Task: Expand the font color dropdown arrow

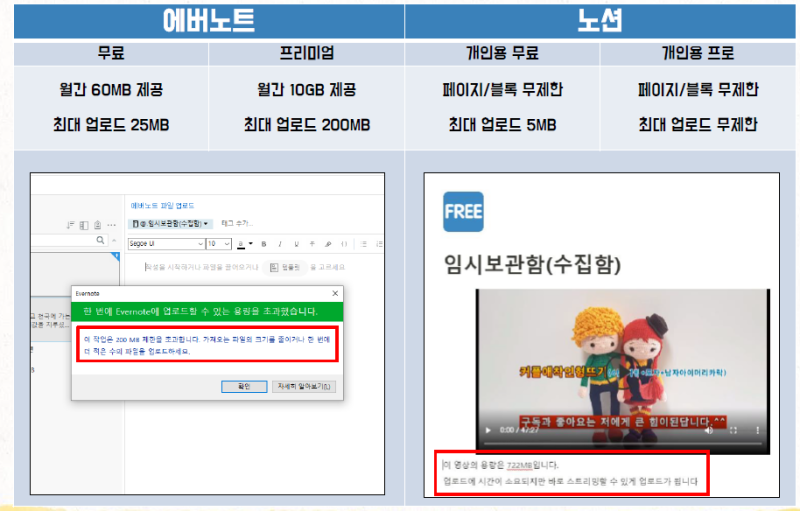Action: coord(251,243)
